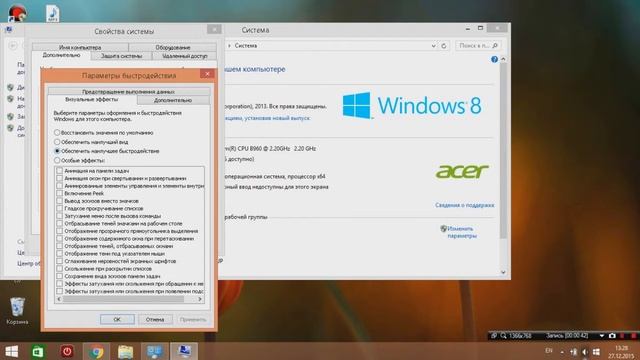Enable Включение Peek checkbox
The image size is (640, 360).
(x=60, y=193)
